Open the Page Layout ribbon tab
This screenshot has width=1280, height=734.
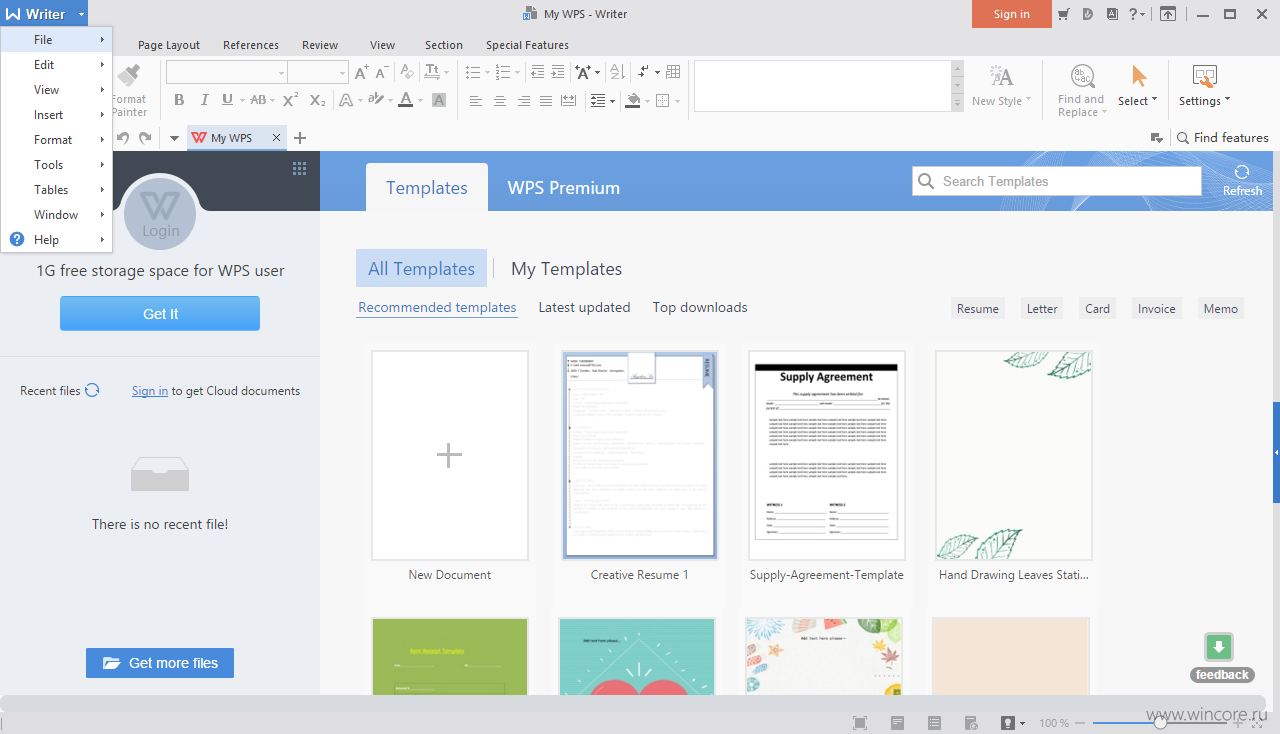169,45
